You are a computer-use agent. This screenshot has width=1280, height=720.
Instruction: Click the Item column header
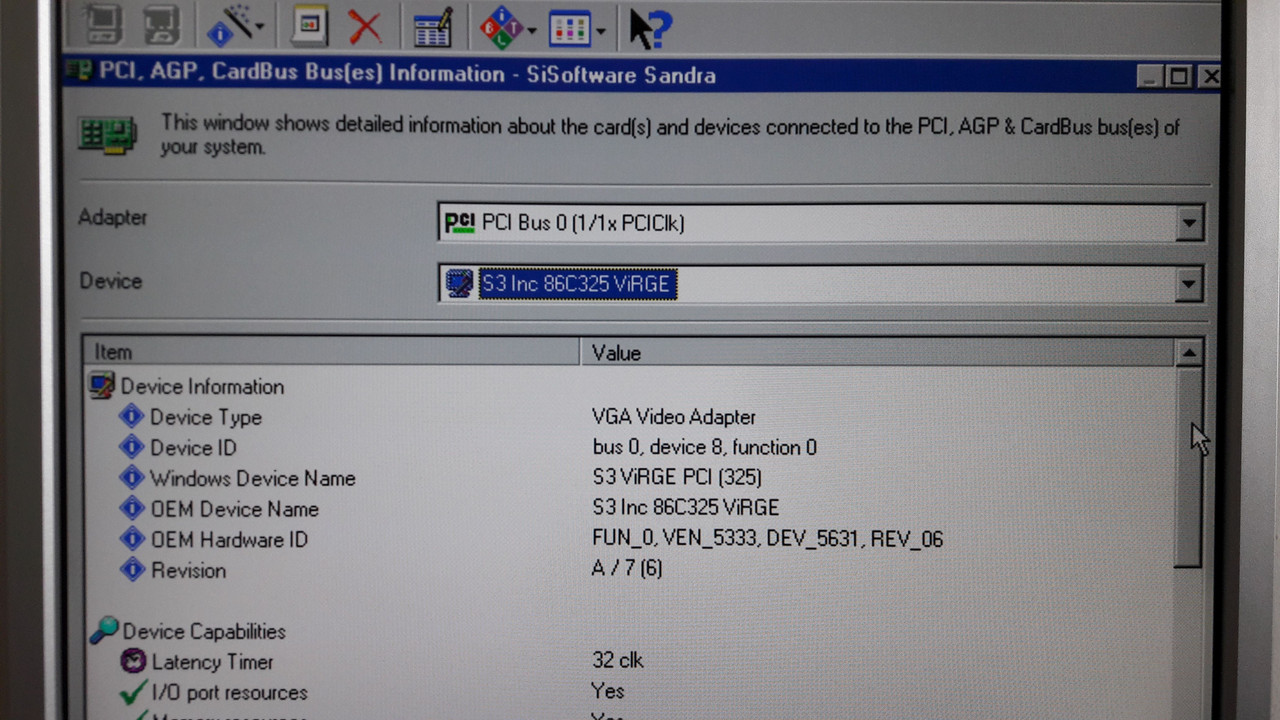[x=332, y=352]
